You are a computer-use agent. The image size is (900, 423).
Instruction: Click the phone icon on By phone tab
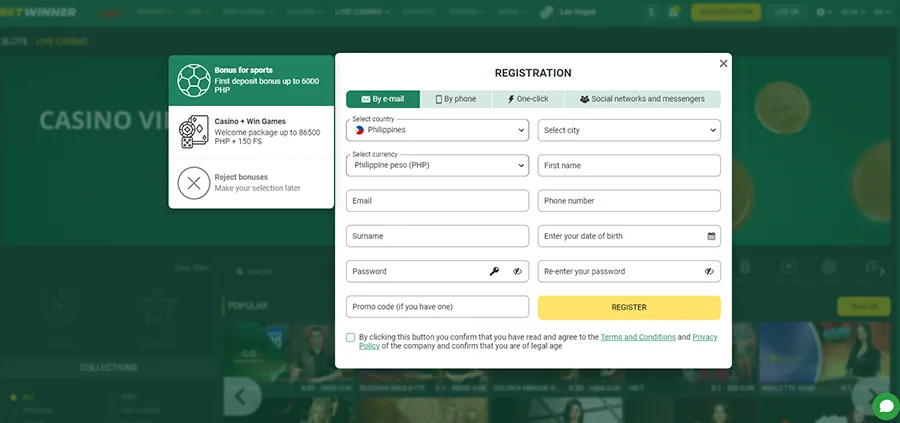point(439,99)
